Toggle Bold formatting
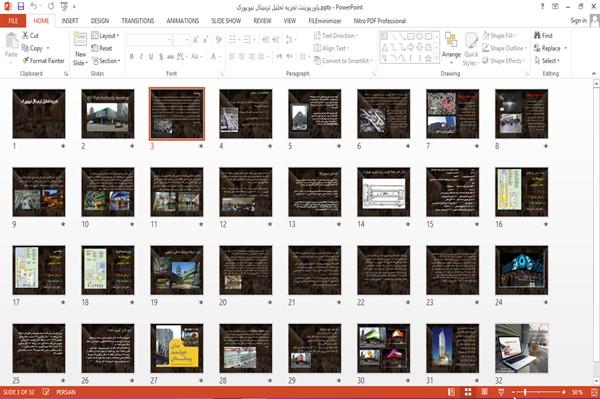The width and height of the screenshot is (600, 399). coord(131,57)
